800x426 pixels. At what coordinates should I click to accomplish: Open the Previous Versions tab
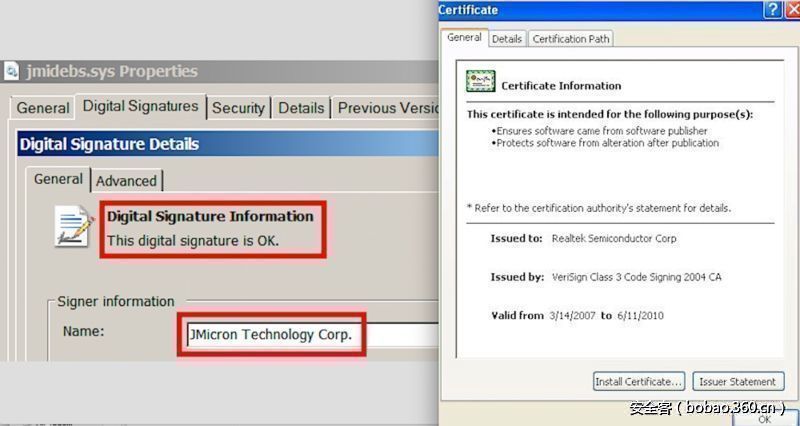point(386,108)
